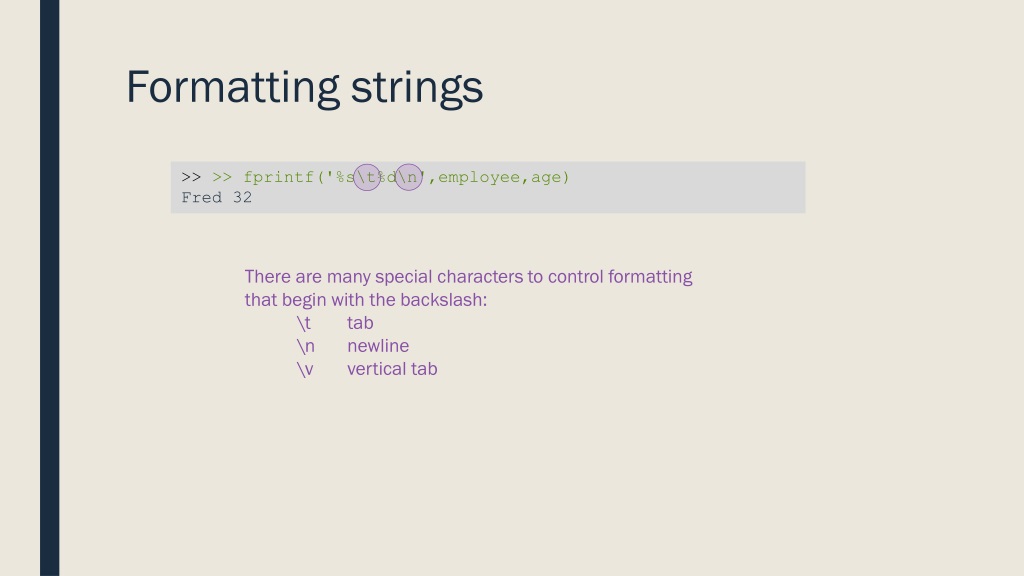
Task: Click the "tab" description text
Action: tap(360, 323)
